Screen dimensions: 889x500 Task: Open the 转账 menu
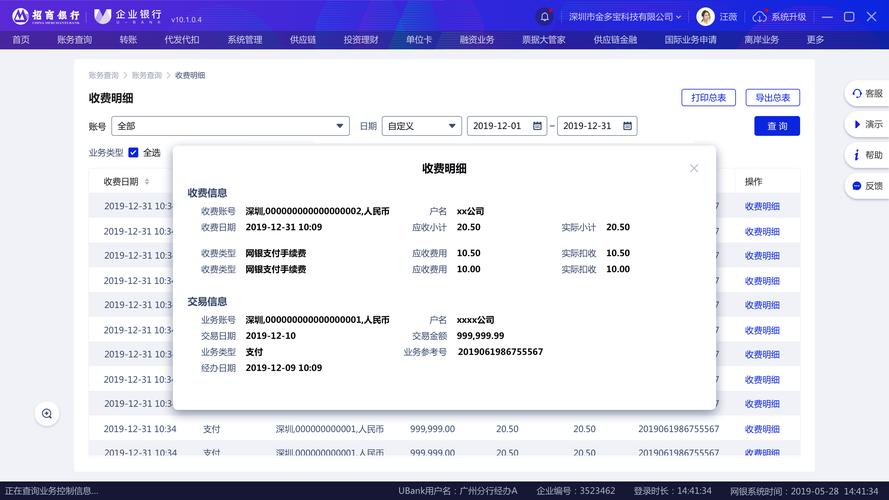click(128, 40)
